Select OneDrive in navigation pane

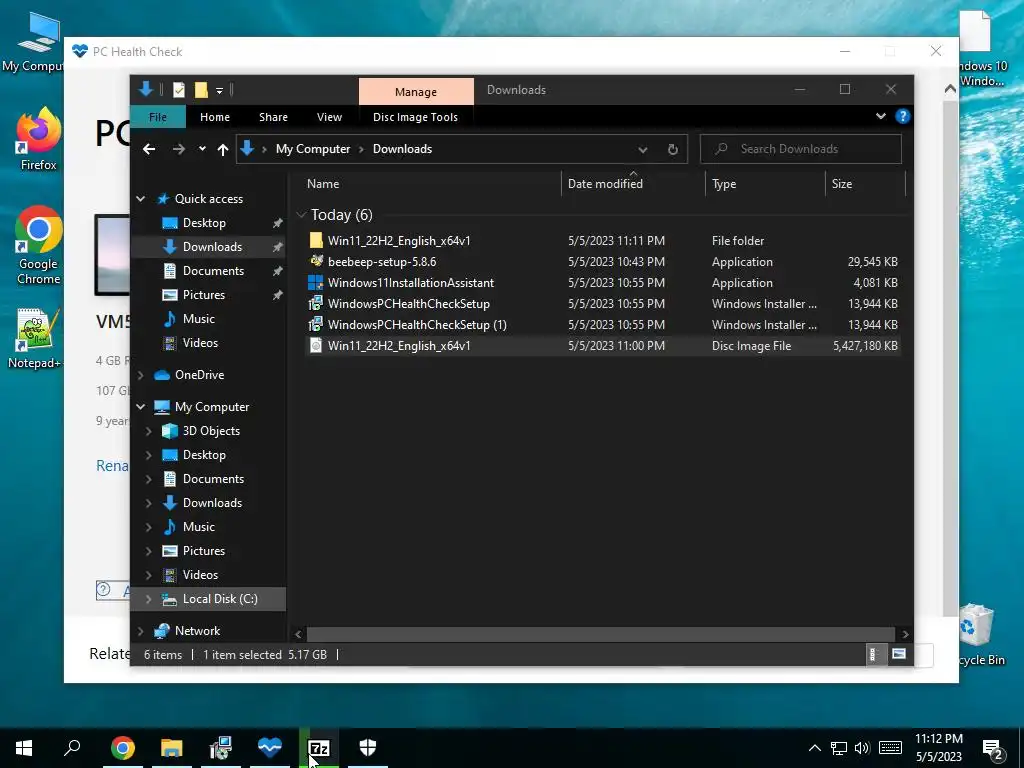199,375
